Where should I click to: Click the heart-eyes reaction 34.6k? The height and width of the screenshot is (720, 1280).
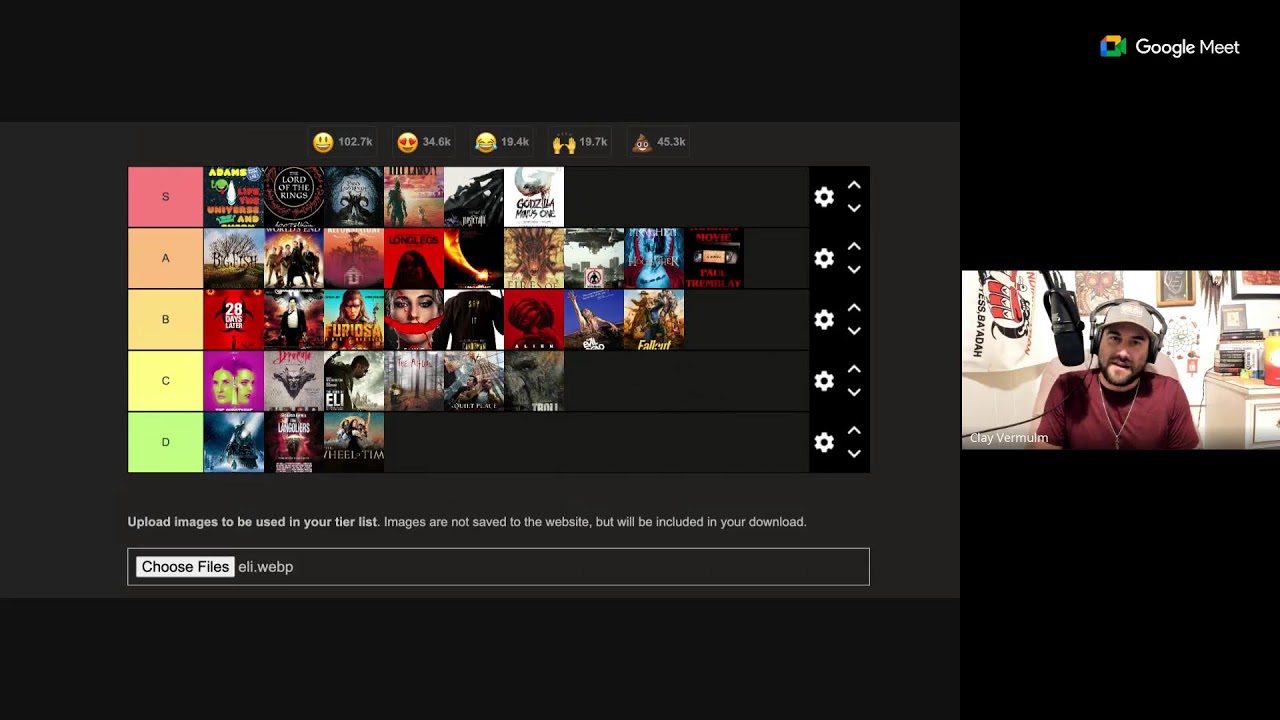(x=424, y=142)
